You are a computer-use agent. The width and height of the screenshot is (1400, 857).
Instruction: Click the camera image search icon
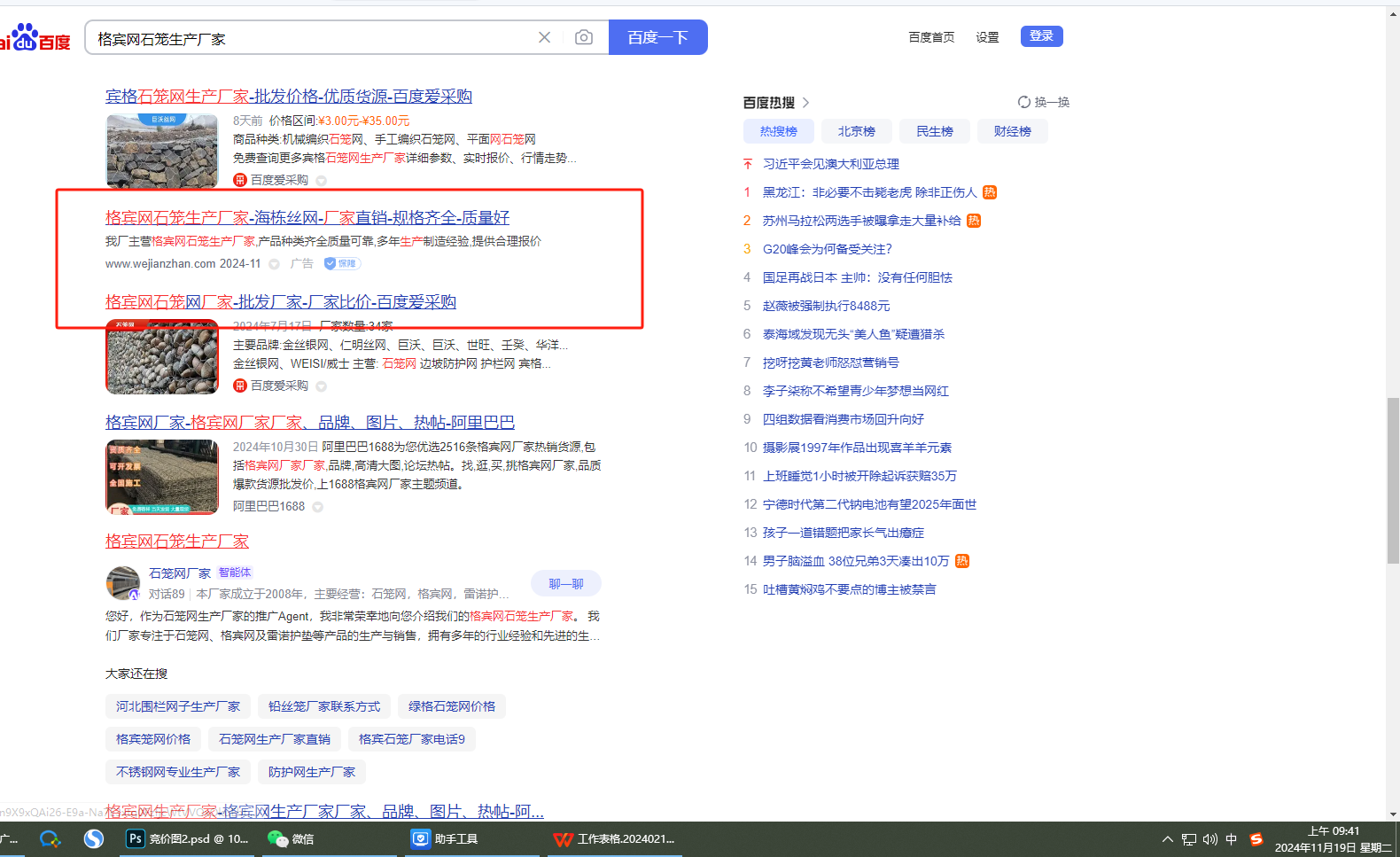[x=583, y=37]
